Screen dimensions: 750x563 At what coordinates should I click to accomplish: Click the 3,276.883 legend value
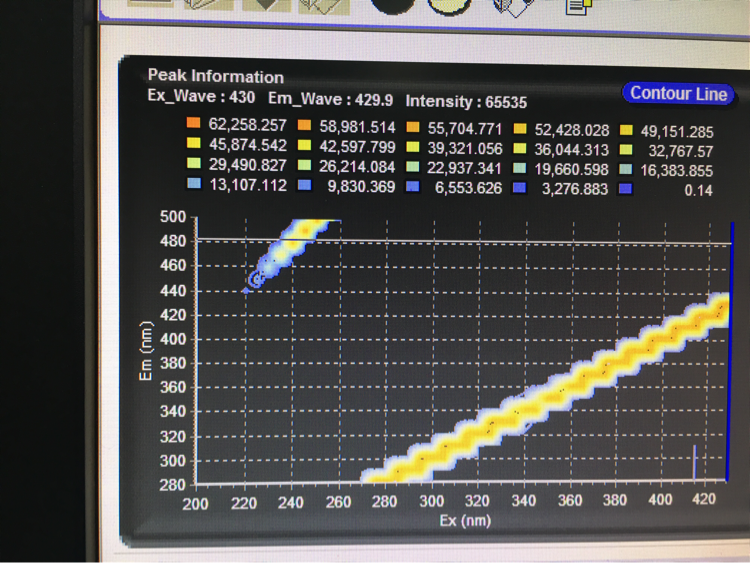click(575, 189)
